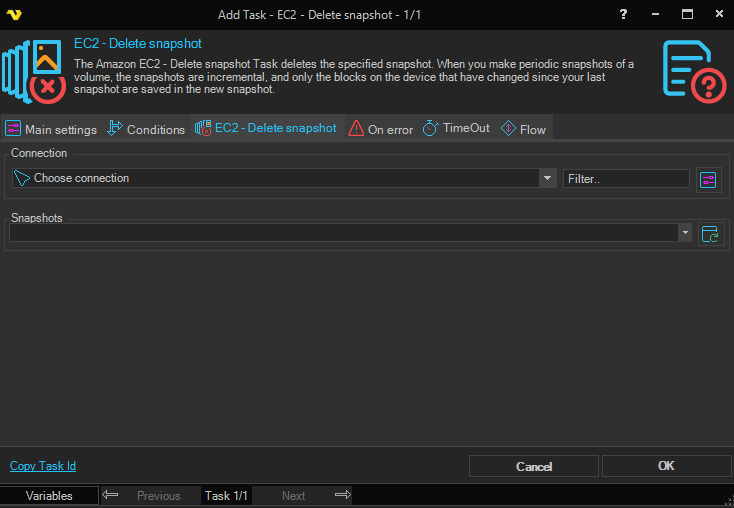
Task: Click the question mark help button
Action: click(622, 14)
